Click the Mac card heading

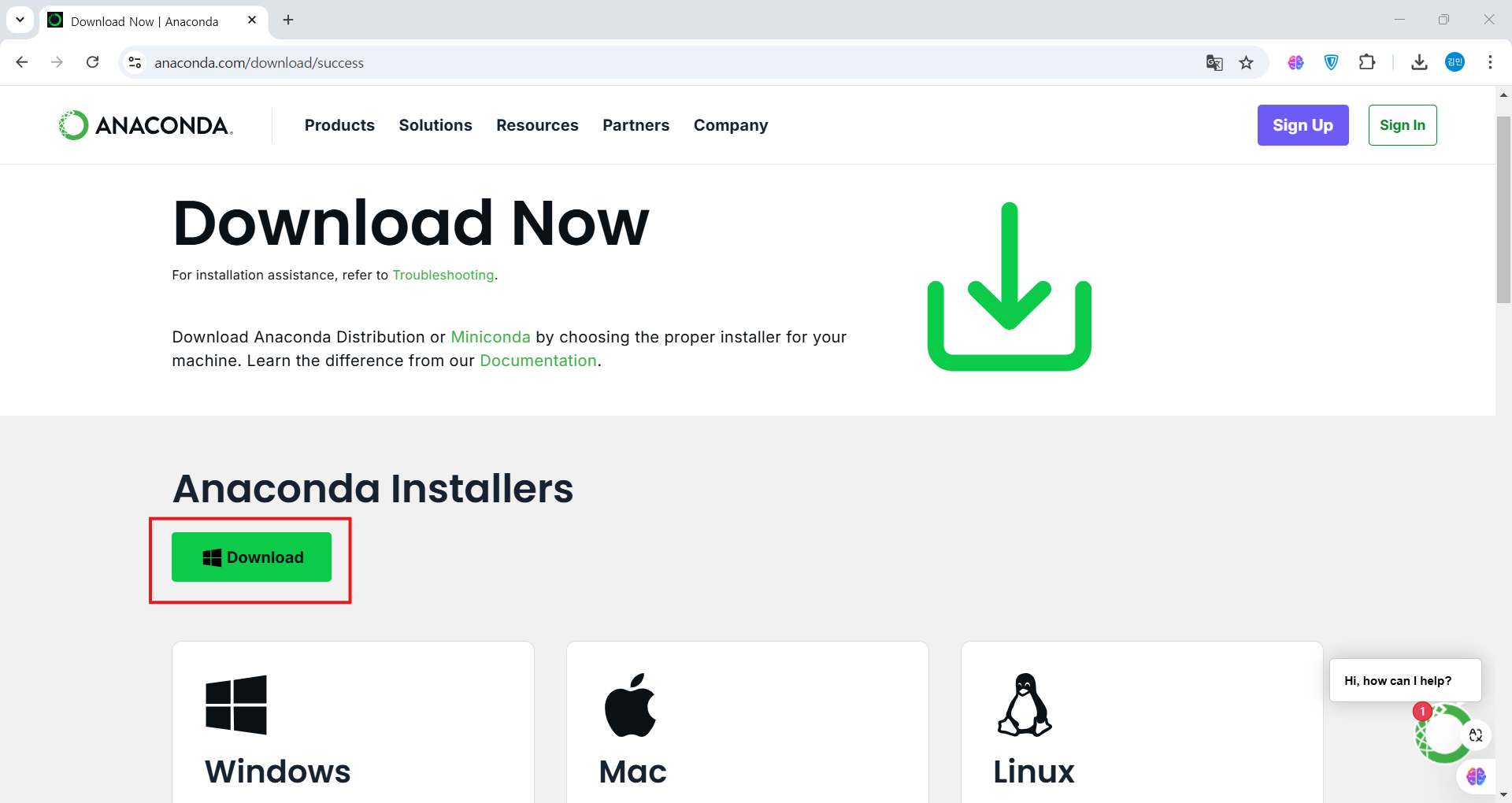coord(632,772)
